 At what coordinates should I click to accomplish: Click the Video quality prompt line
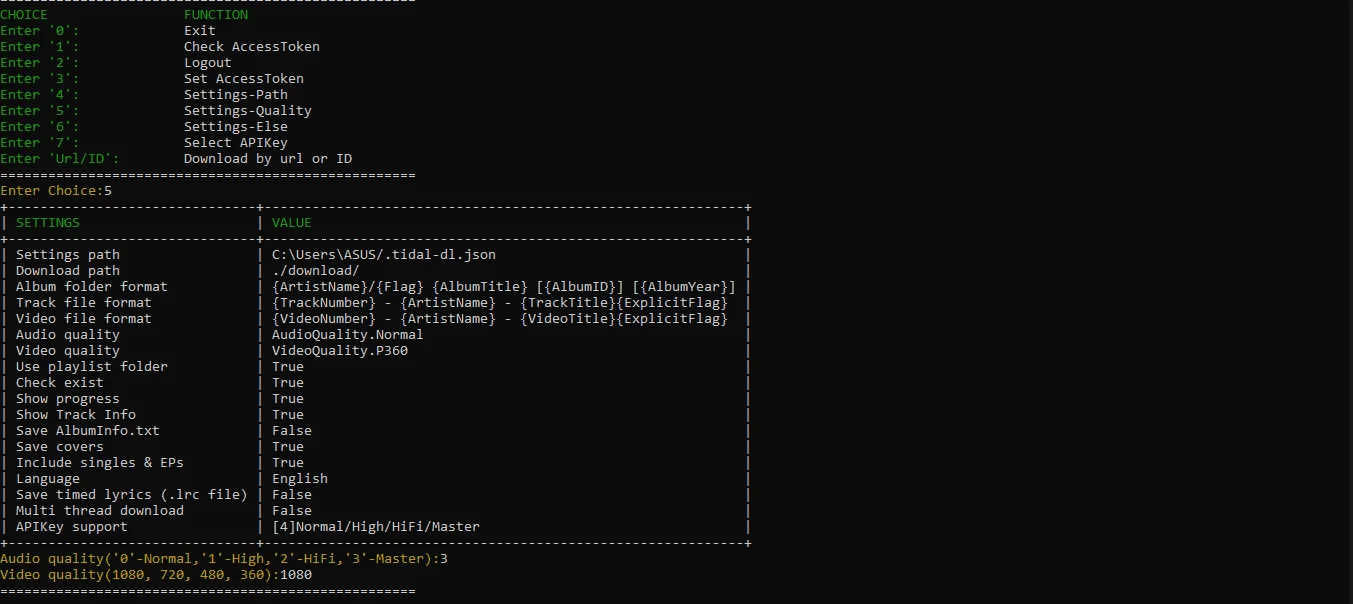pos(156,575)
